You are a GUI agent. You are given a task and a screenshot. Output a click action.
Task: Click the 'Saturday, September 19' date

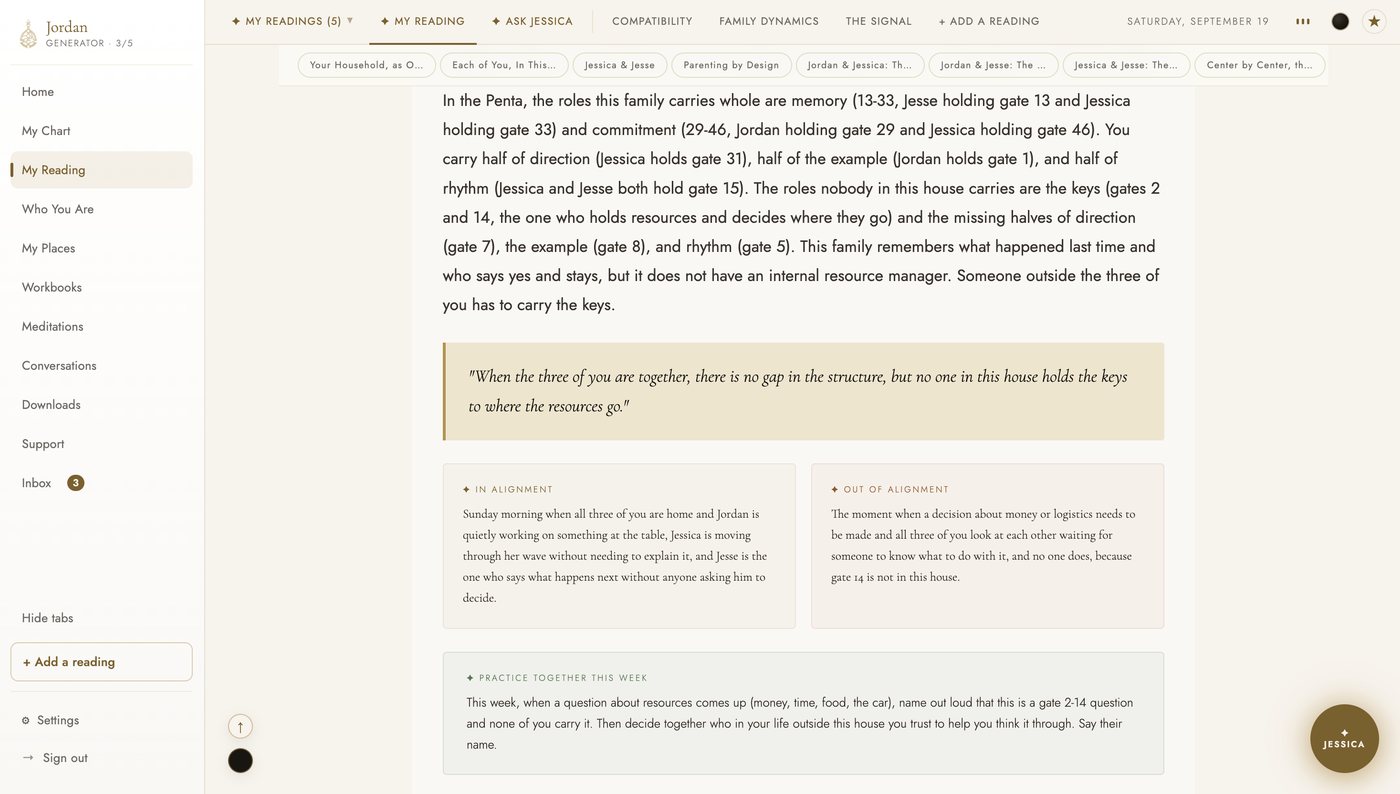(x=1198, y=21)
